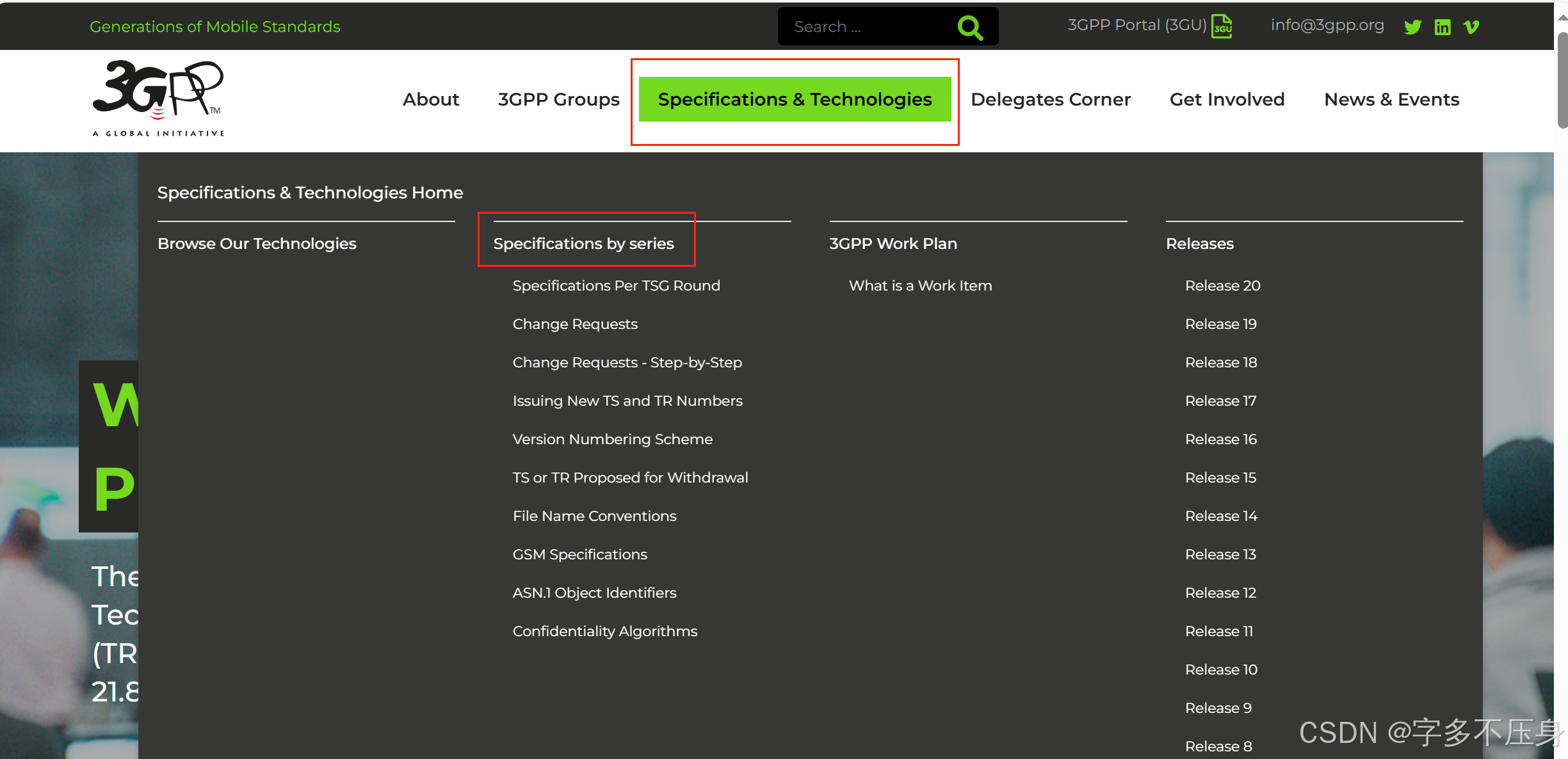Click Change Requests - Step-by-Step link
This screenshot has width=1568, height=759.
[627, 362]
